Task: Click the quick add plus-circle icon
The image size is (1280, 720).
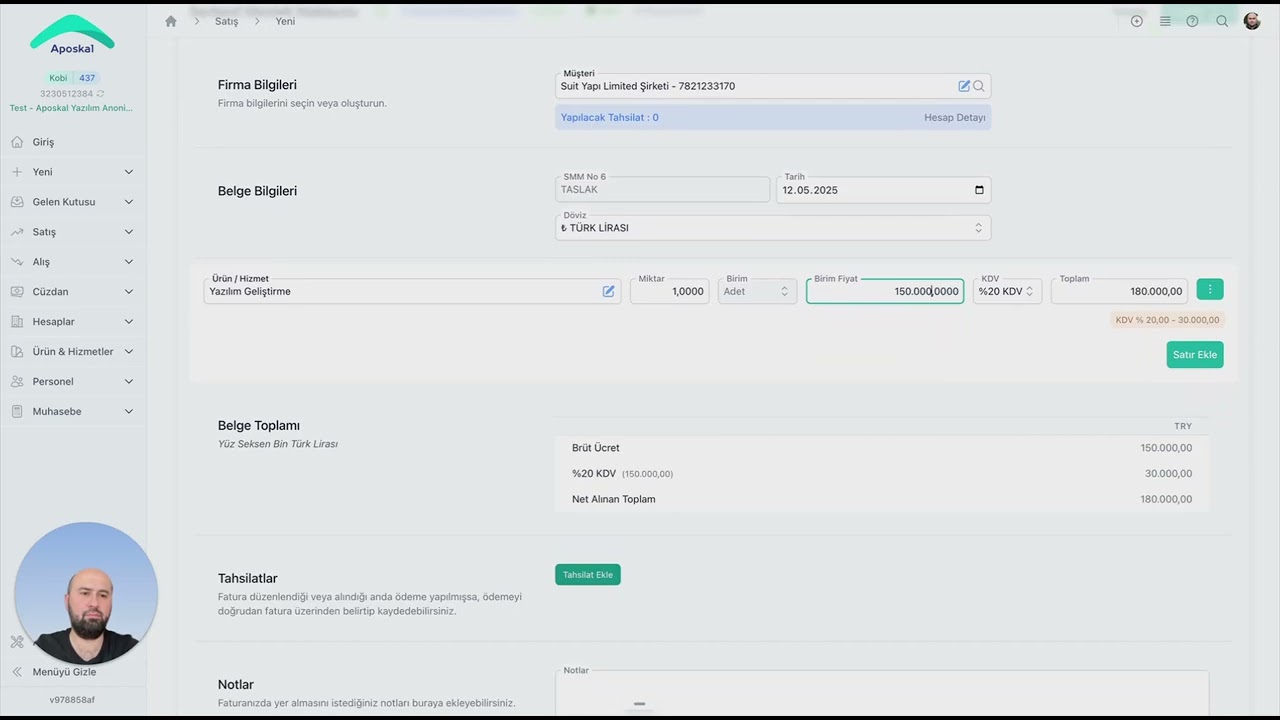Action: pyautogui.click(x=1136, y=21)
